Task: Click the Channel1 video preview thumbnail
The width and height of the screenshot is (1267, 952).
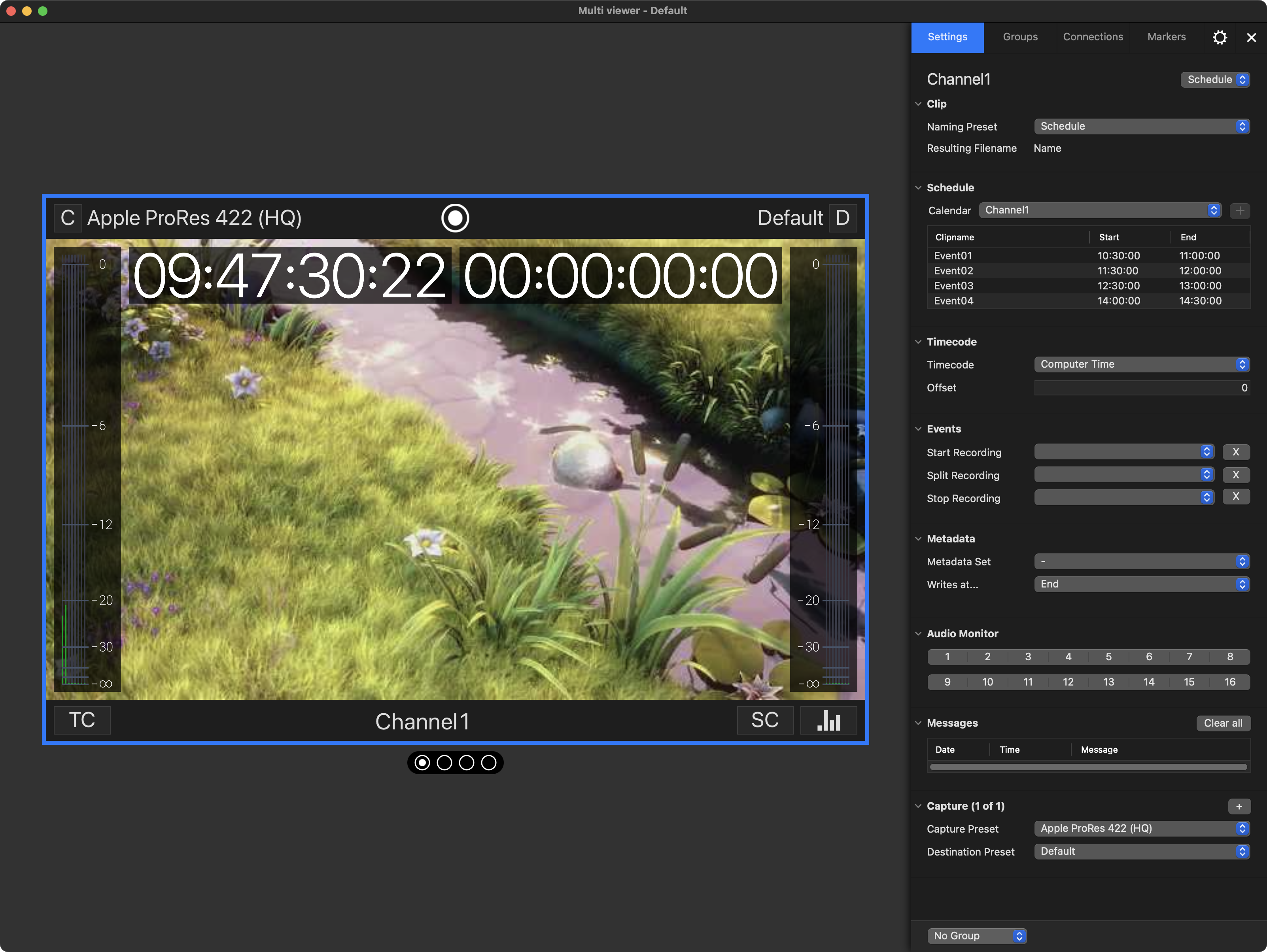Action: tap(456, 469)
